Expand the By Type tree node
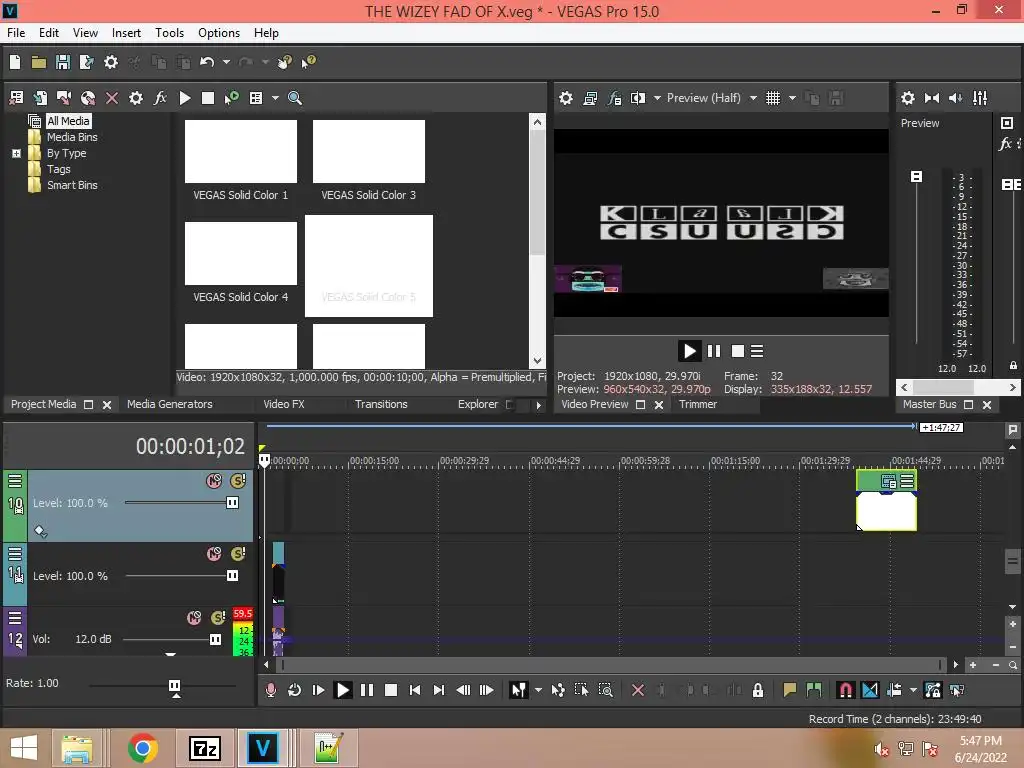Screen dimensions: 1024x768 [16, 153]
